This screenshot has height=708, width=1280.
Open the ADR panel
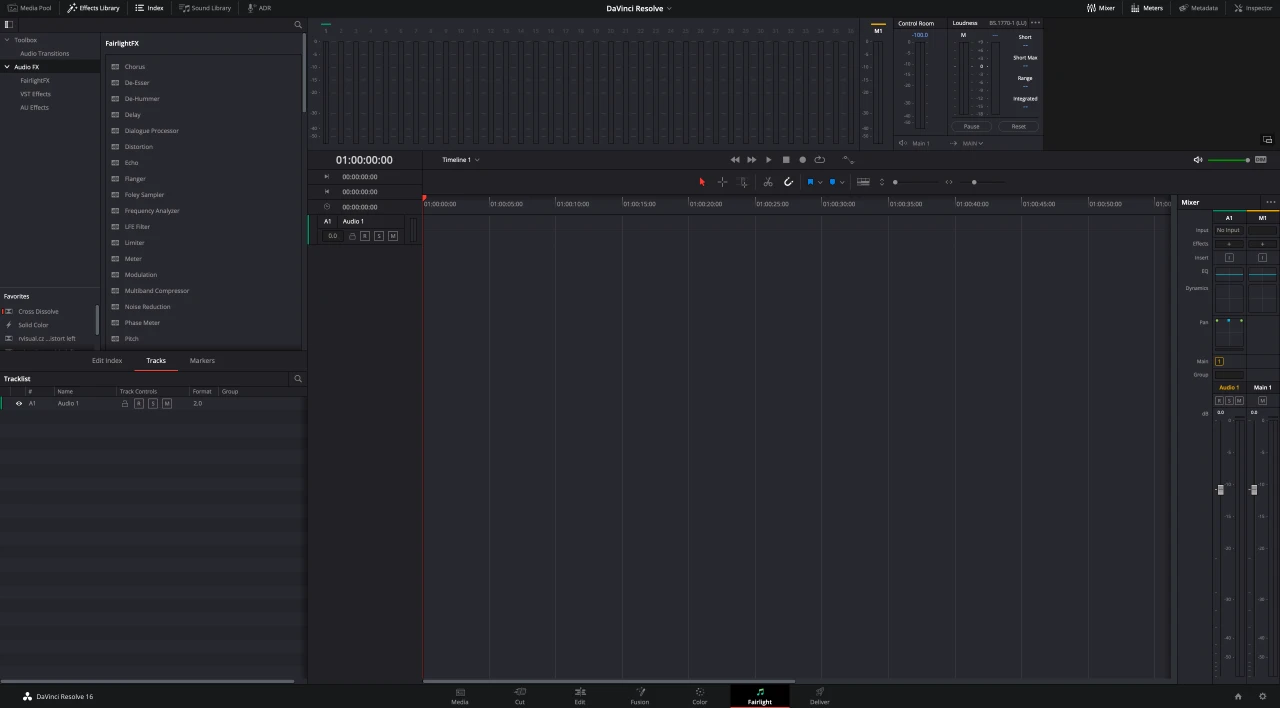click(x=260, y=8)
